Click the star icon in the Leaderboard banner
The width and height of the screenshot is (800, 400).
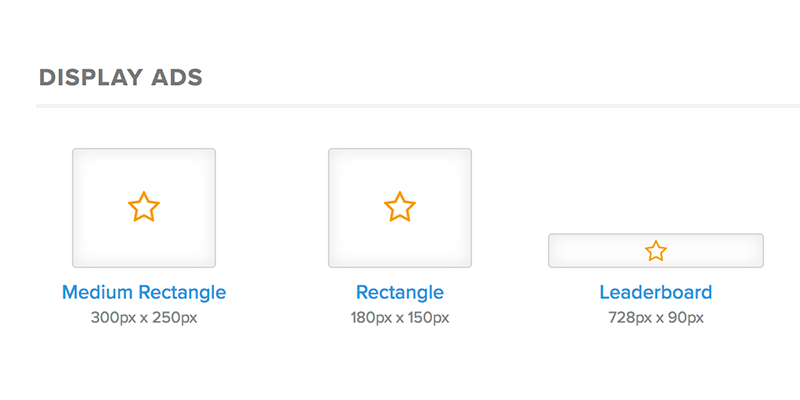655,251
